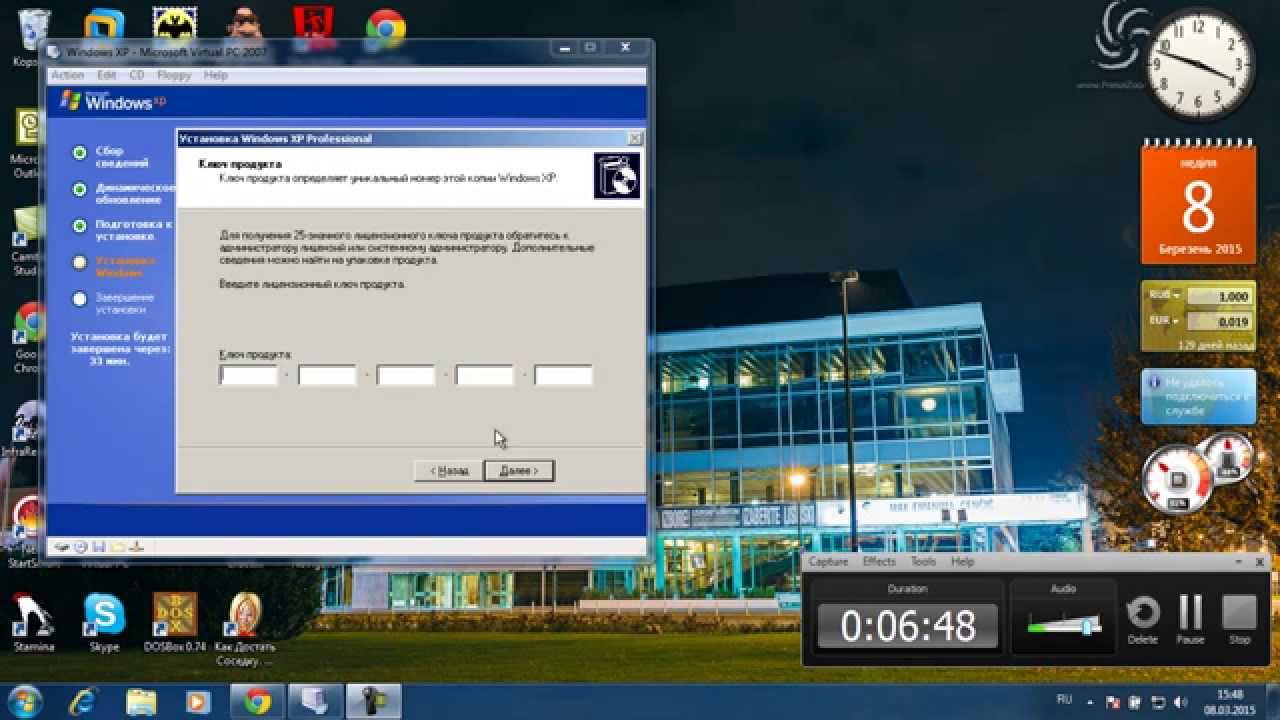The width and height of the screenshot is (1280, 720).
Task: Click the floppy status icon in Virtual PC
Action: [x=99, y=546]
